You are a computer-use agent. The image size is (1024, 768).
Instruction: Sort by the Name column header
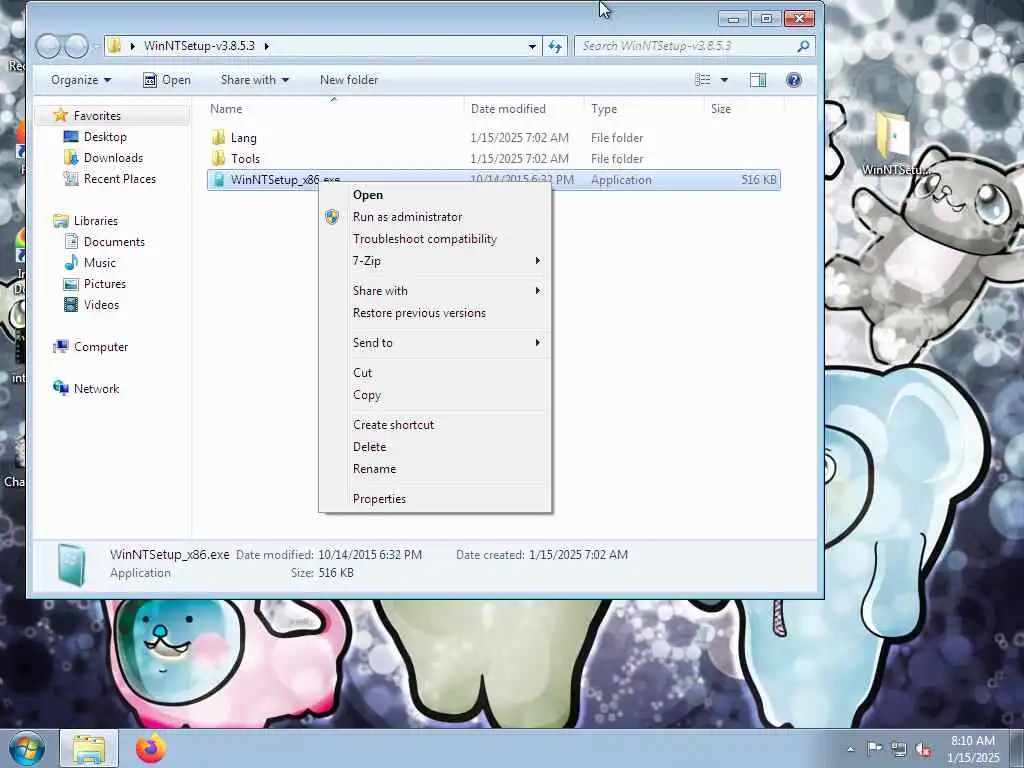coord(334,108)
